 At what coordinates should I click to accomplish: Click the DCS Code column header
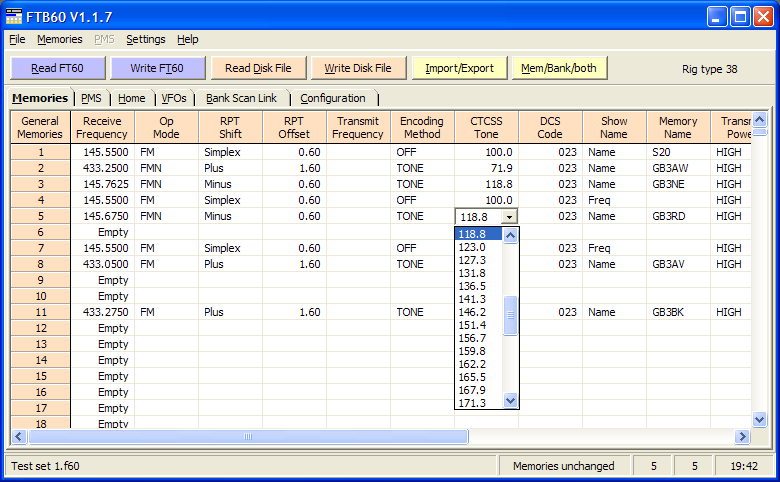[550, 127]
